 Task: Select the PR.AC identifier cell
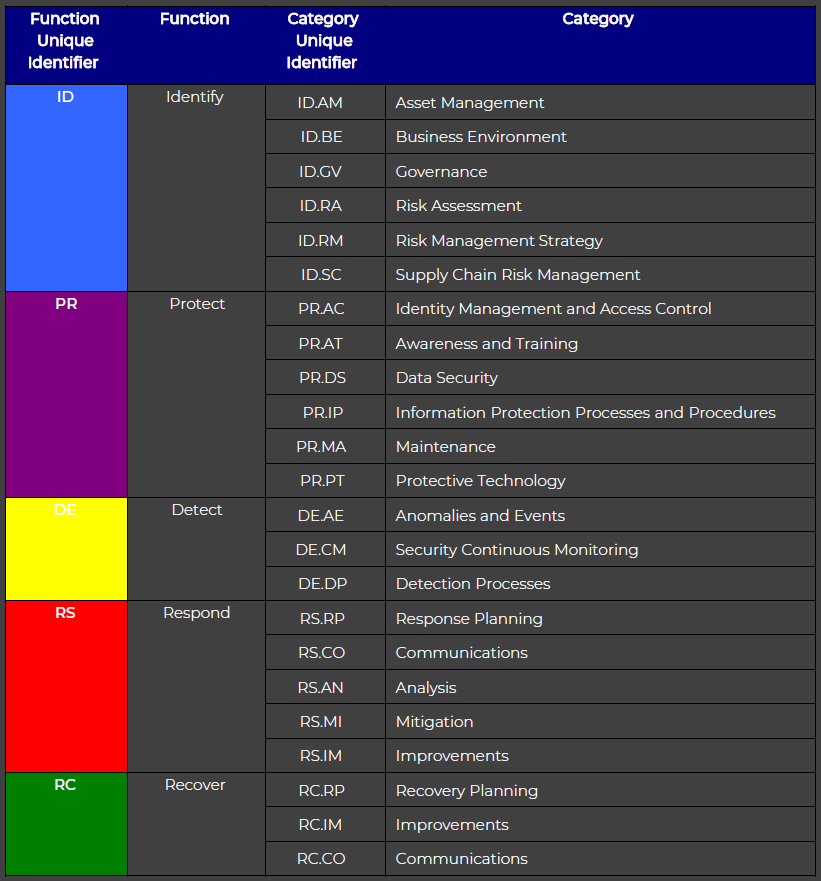[325, 308]
